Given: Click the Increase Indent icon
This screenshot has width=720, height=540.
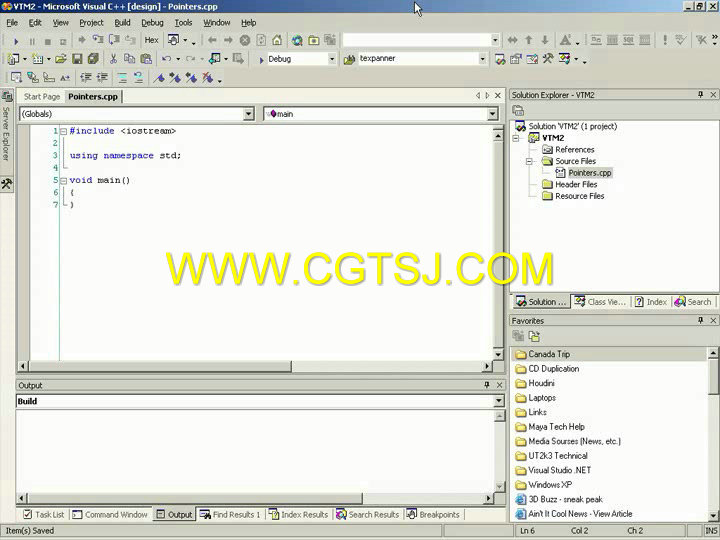Looking at the screenshot, I should click(x=102, y=78).
